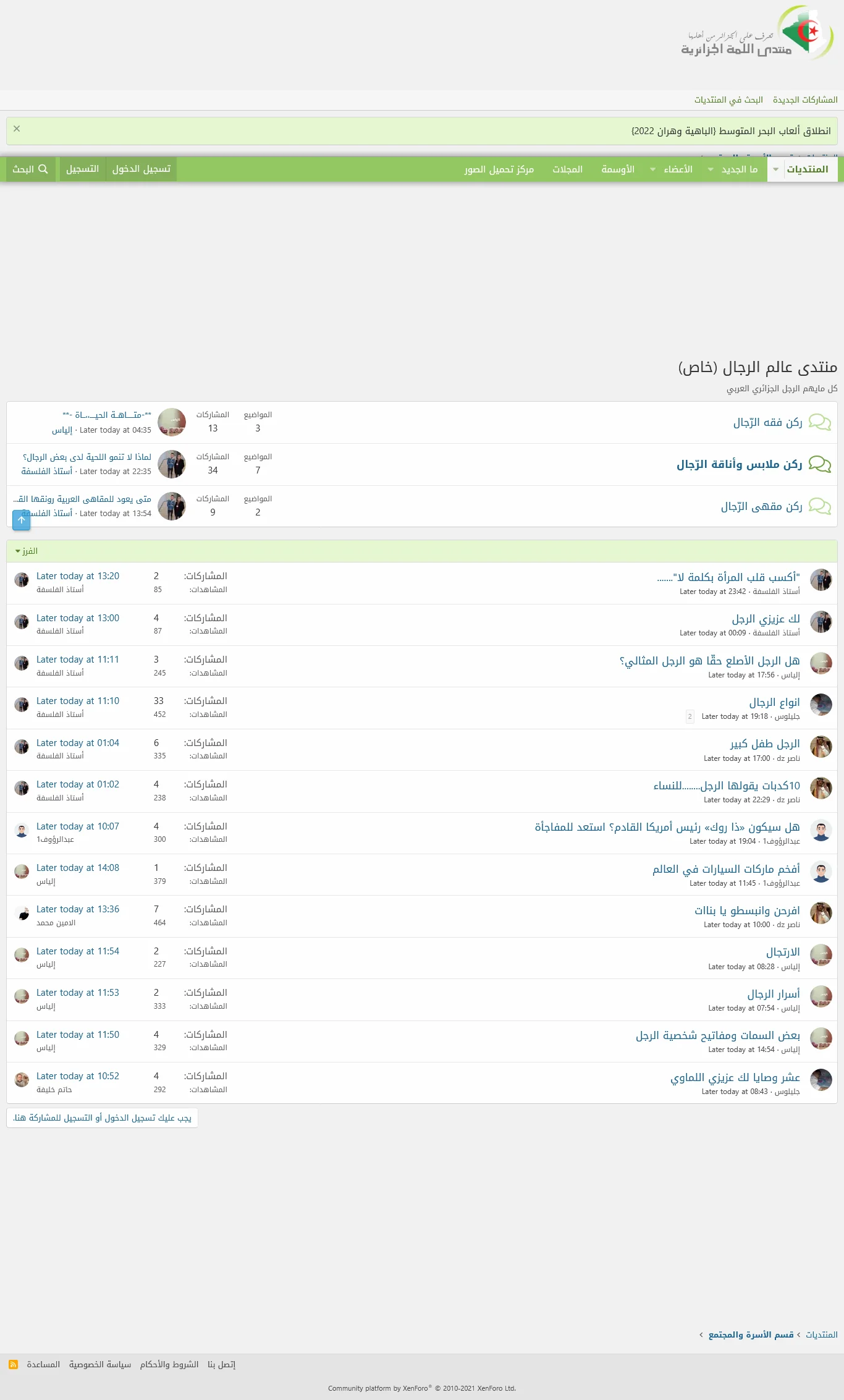Screen dimensions: 844x1400
Task: Expand the المنتديات dropdown arrow in navbar
Action: pos(775,169)
